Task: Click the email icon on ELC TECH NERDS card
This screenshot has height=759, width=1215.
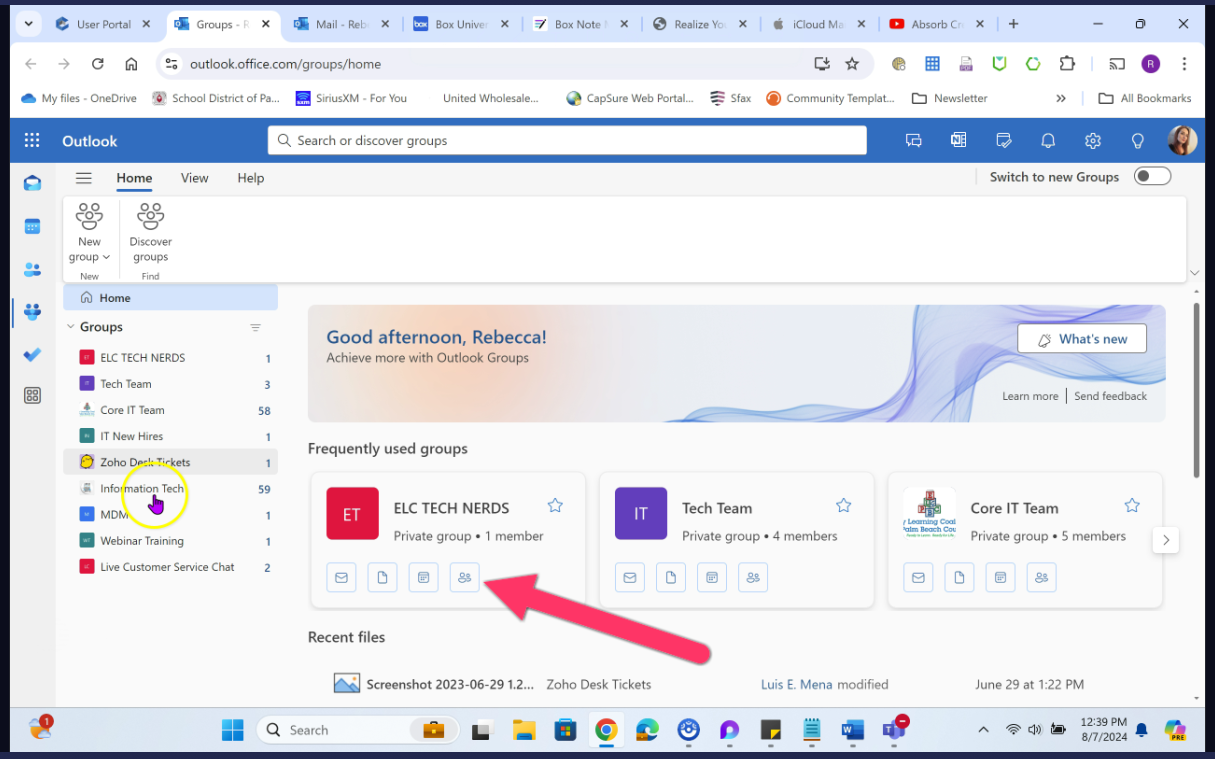Action: (x=341, y=577)
